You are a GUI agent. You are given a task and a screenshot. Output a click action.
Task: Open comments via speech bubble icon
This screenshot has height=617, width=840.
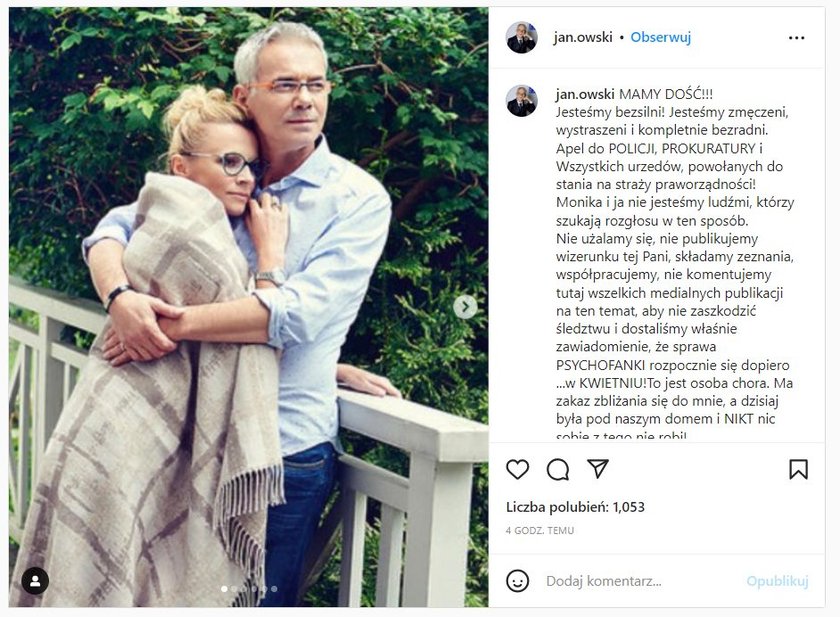tap(558, 470)
